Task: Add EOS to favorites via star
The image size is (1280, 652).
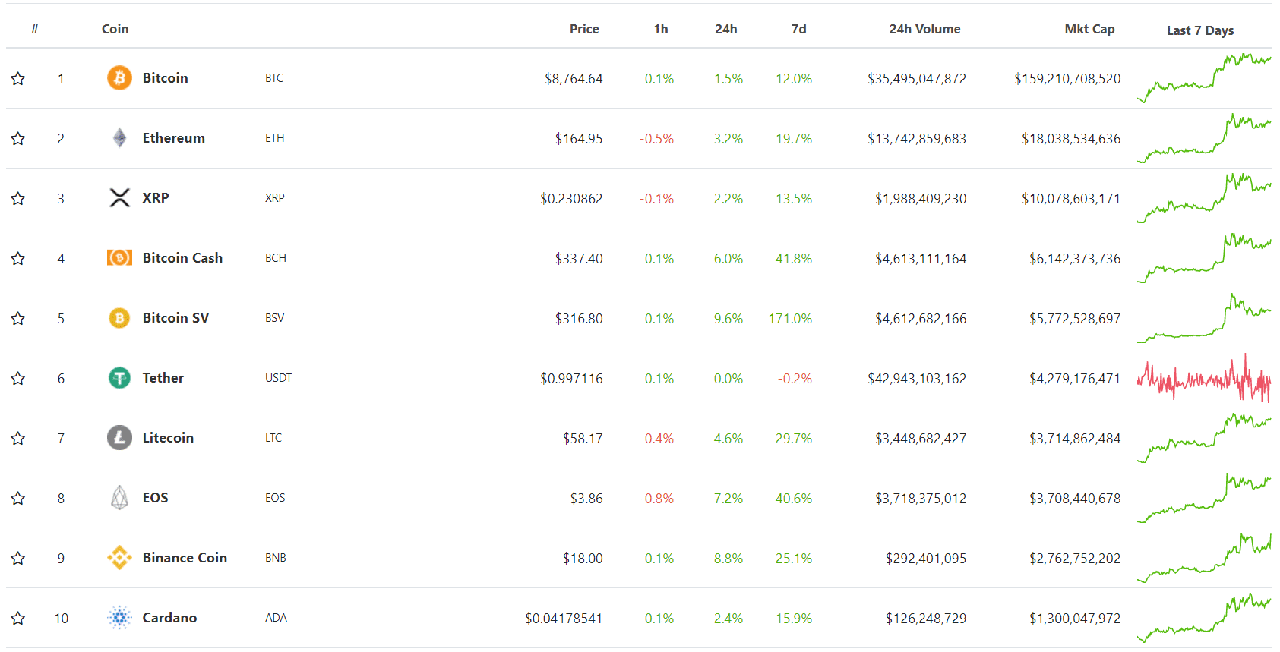Action: (x=18, y=498)
